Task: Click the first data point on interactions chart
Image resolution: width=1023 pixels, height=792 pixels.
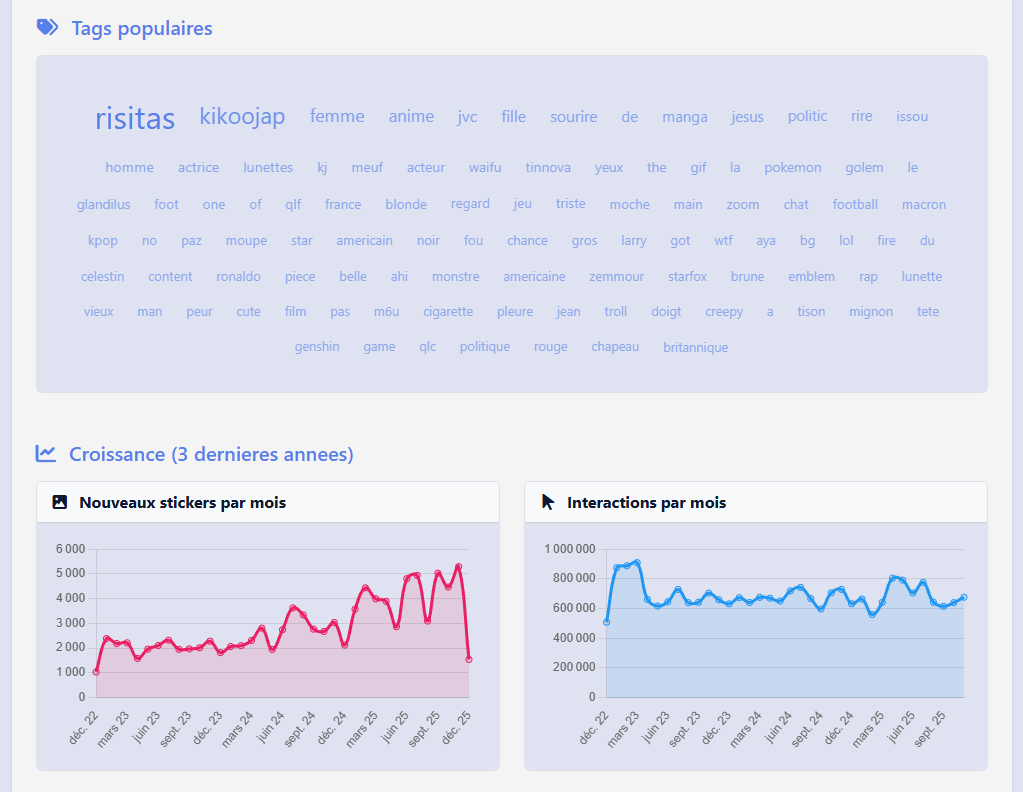Action: click(607, 622)
